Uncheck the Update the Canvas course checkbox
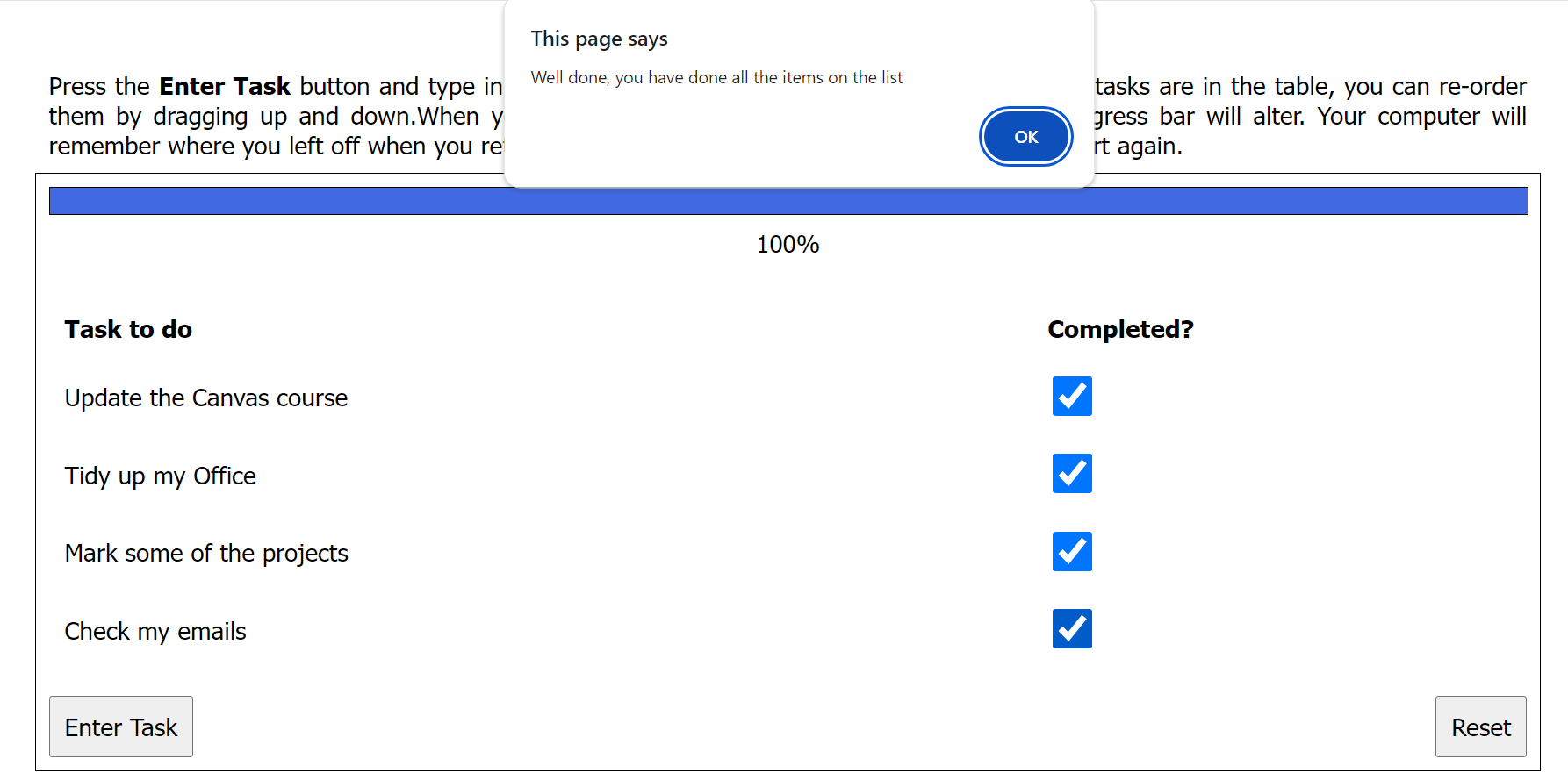Viewport: 1568px width, 781px height. click(x=1072, y=397)
